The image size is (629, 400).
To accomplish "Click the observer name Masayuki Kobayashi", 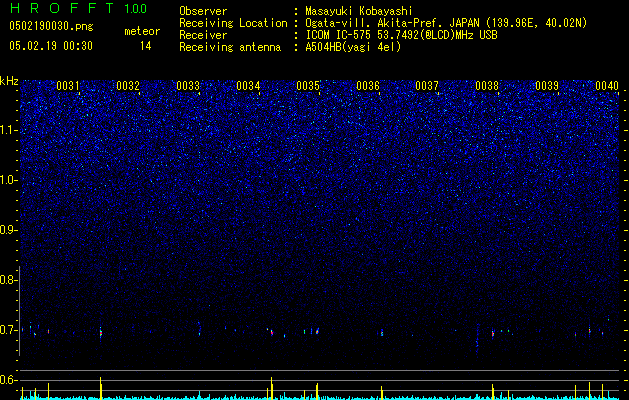I will (359, 11).
